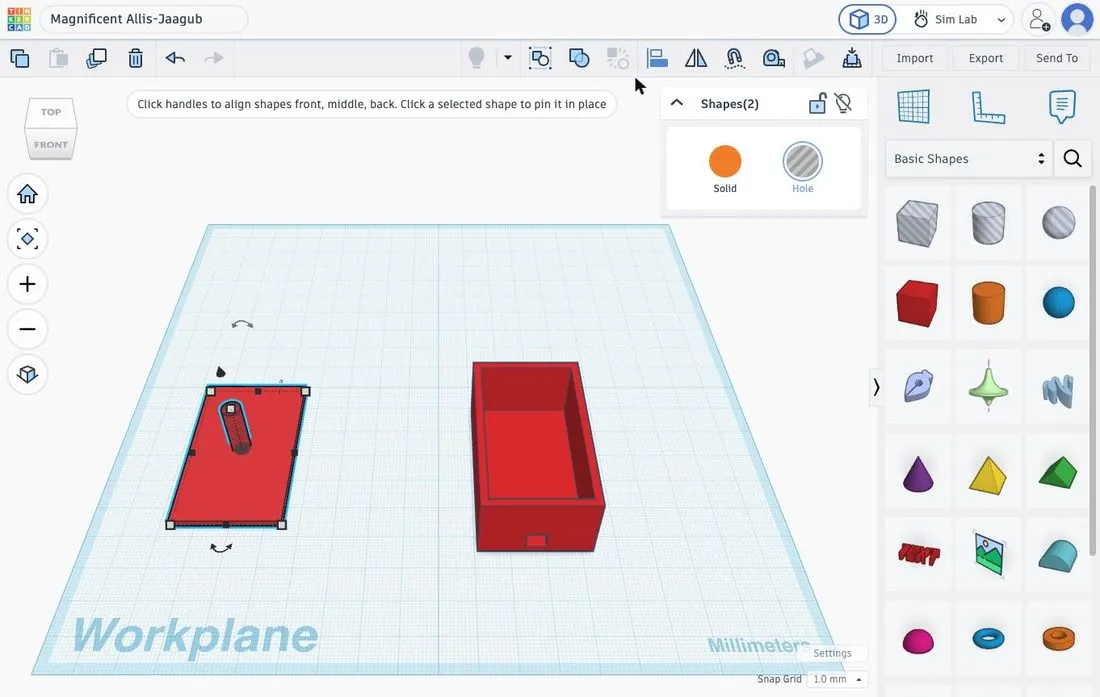The width and height of the screenshot is (1100, 697).
Task: Open the Tinkercad logo home
Action: (x=19, y=19)
